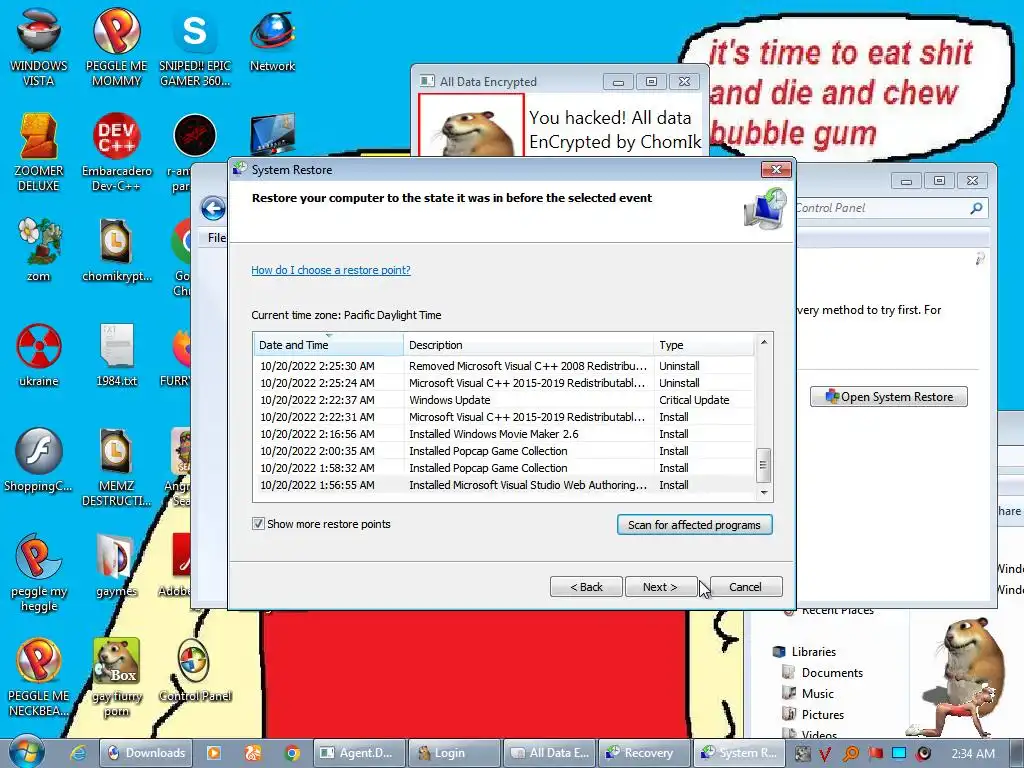The image size is (1024, 768).
Task: Open the peggle my heggle icon
Action: pos(39,572)
